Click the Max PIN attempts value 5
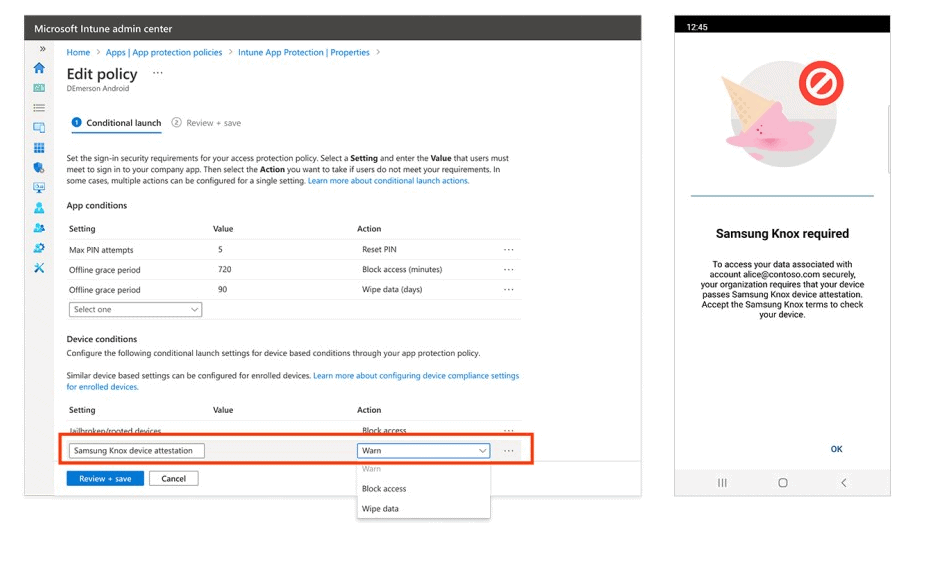The height and width of the screenshot is (565, 926). tap(220, 250)
